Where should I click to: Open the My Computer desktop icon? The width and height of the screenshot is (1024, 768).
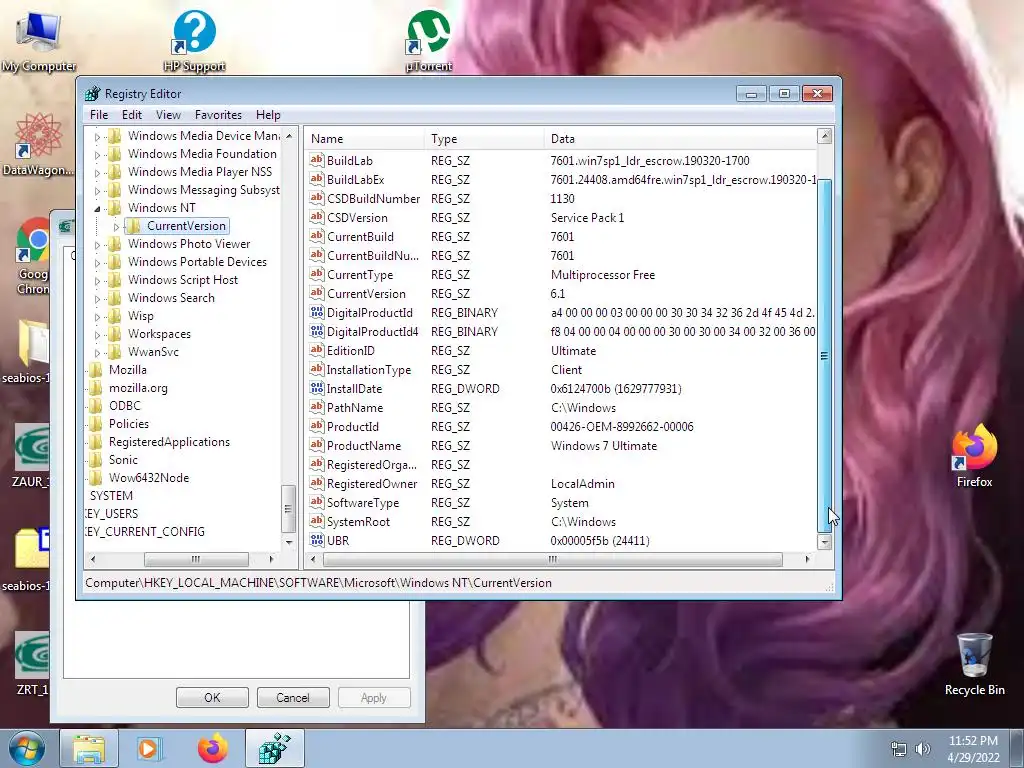(x=39, y=40)
